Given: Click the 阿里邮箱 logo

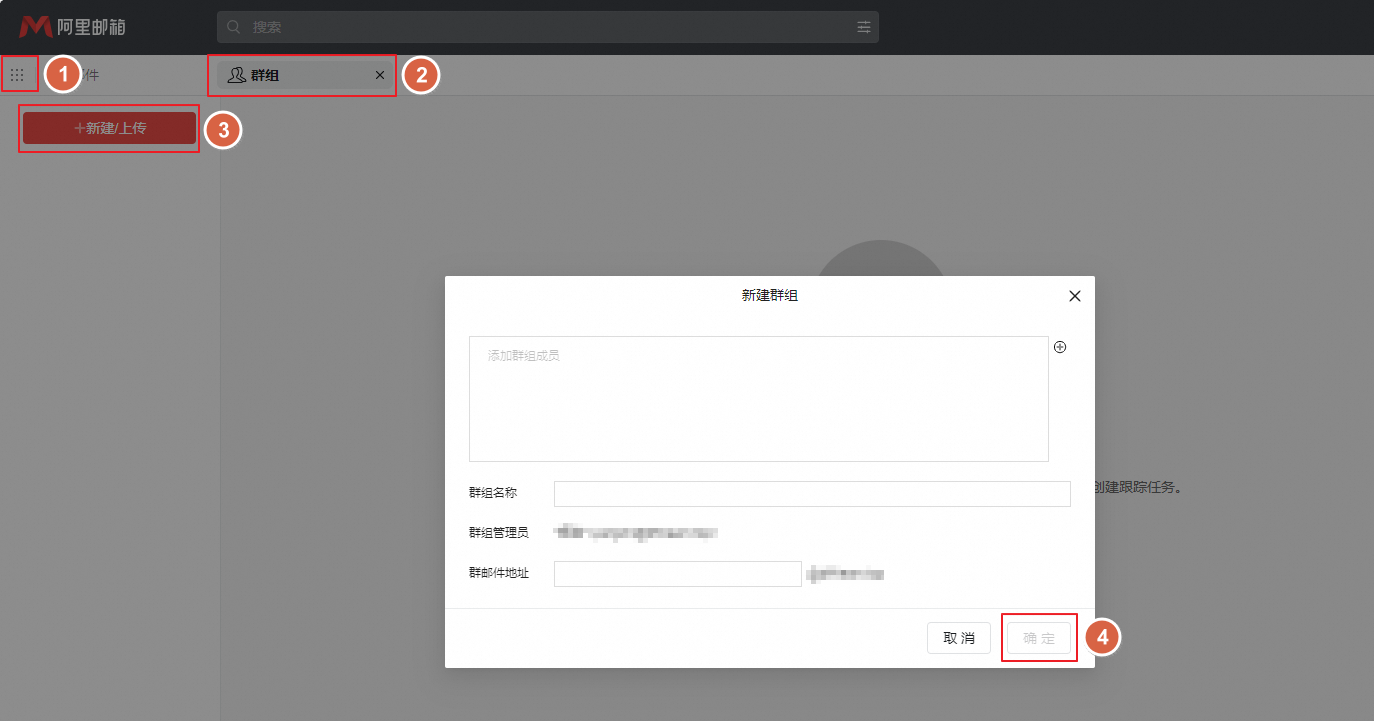Looking at the screenshot, I should tap(72, 27).
